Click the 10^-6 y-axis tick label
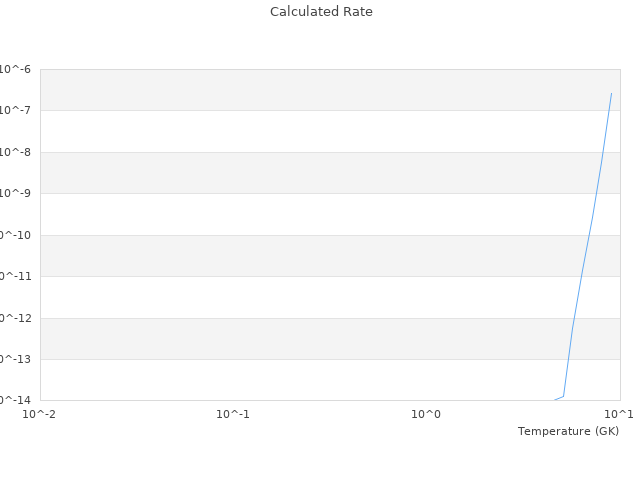Screen dimensions: 640x480 (14, 69)
